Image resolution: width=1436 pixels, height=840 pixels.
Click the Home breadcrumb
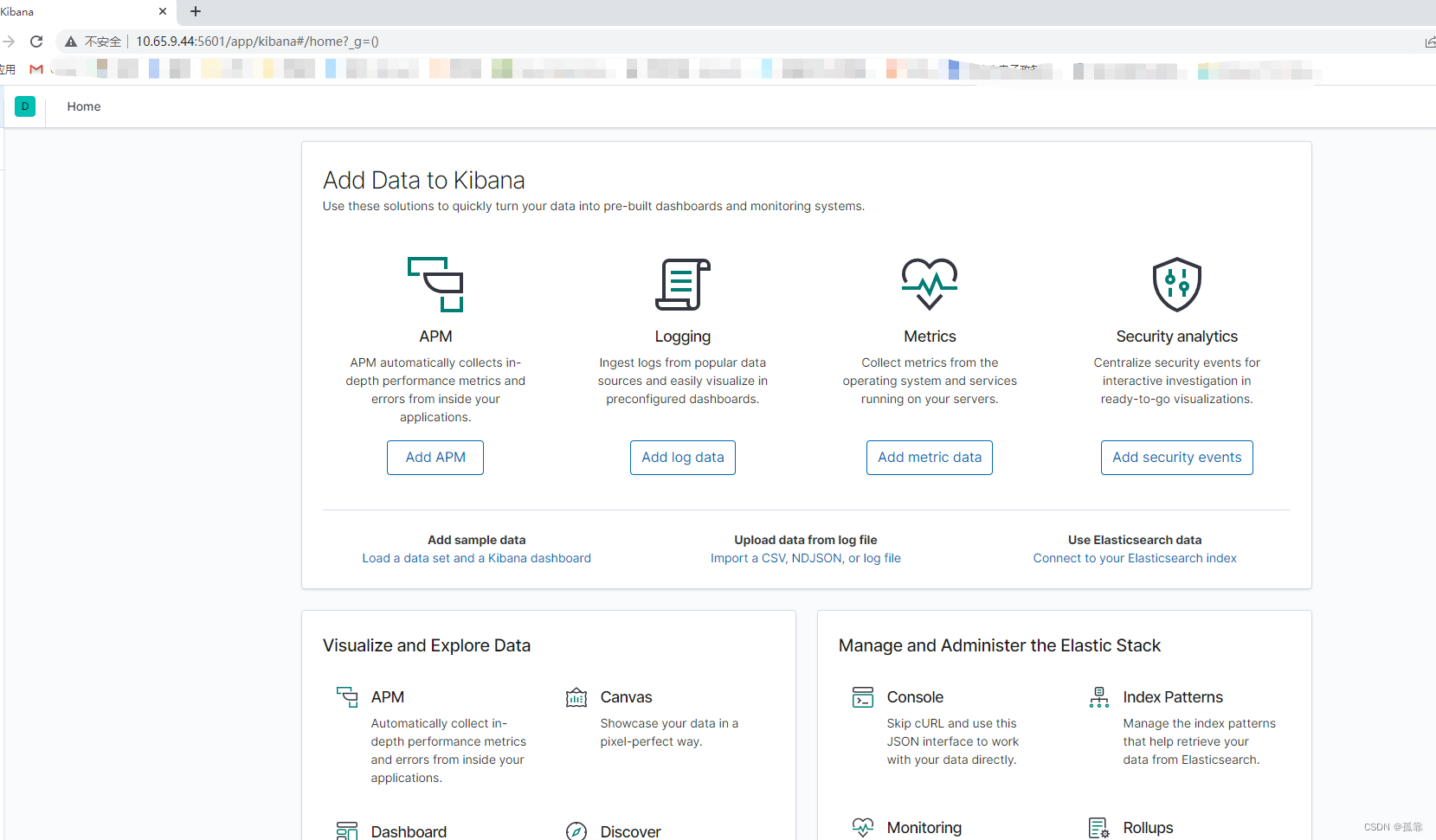point(84,106)
